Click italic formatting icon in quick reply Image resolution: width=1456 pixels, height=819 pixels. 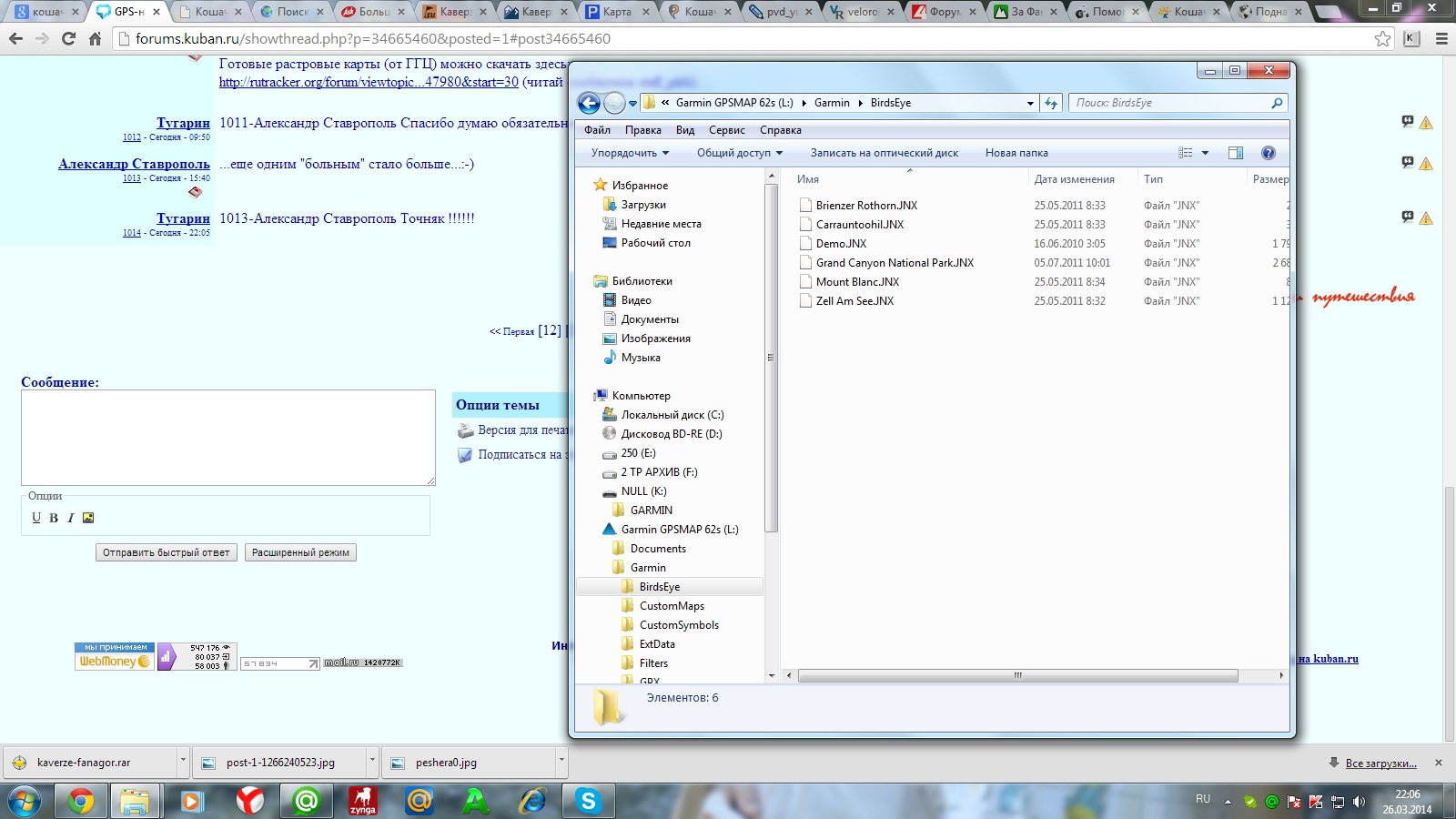point(70,518)
